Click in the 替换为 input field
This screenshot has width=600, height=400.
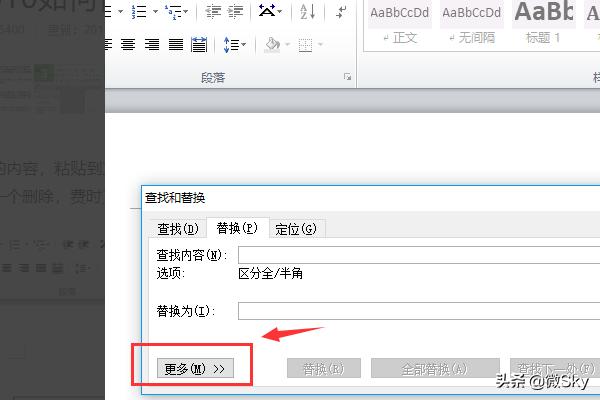[418, 311]
